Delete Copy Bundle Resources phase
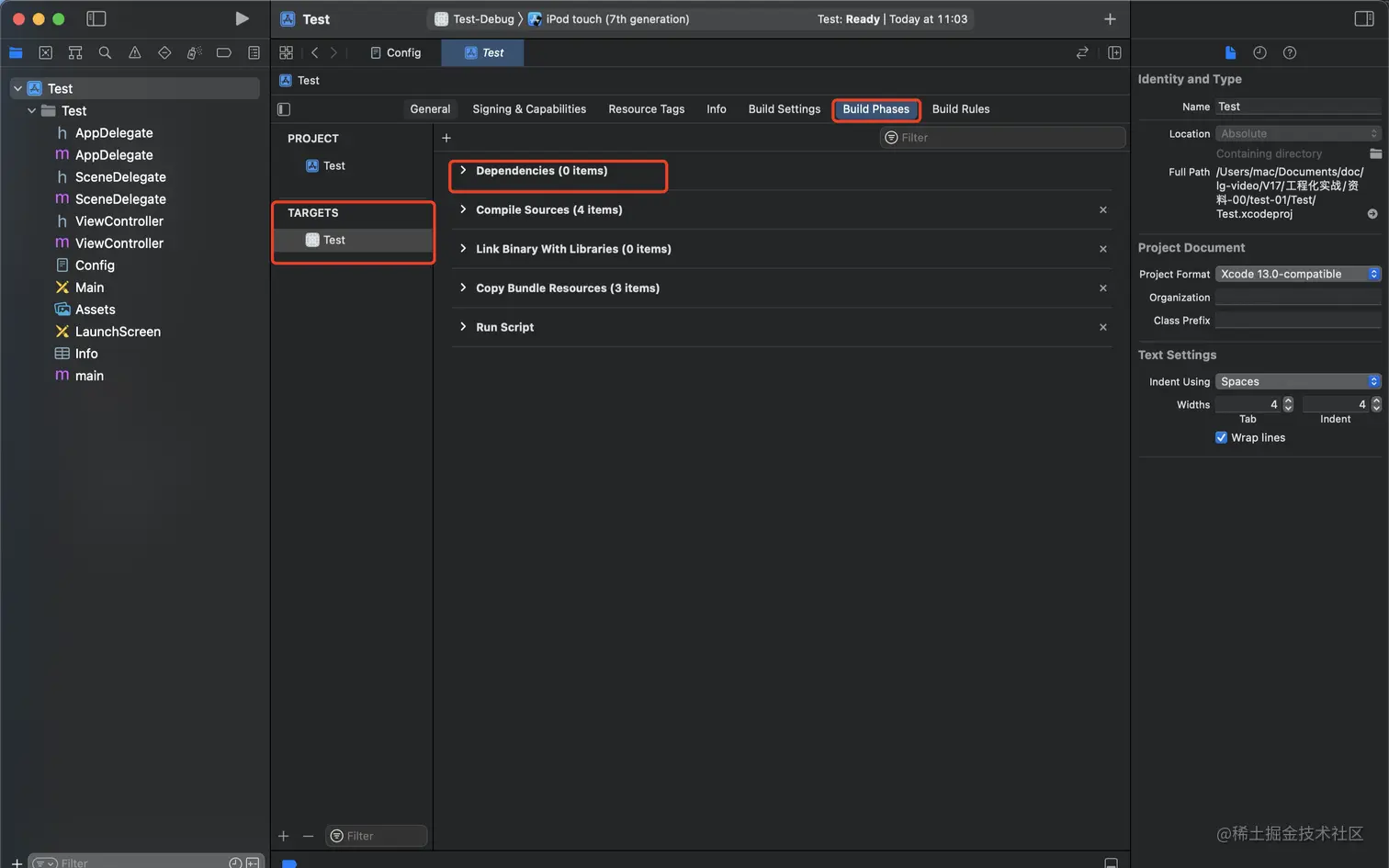This screenshot has height=868, width=1389. (1103, 288)
